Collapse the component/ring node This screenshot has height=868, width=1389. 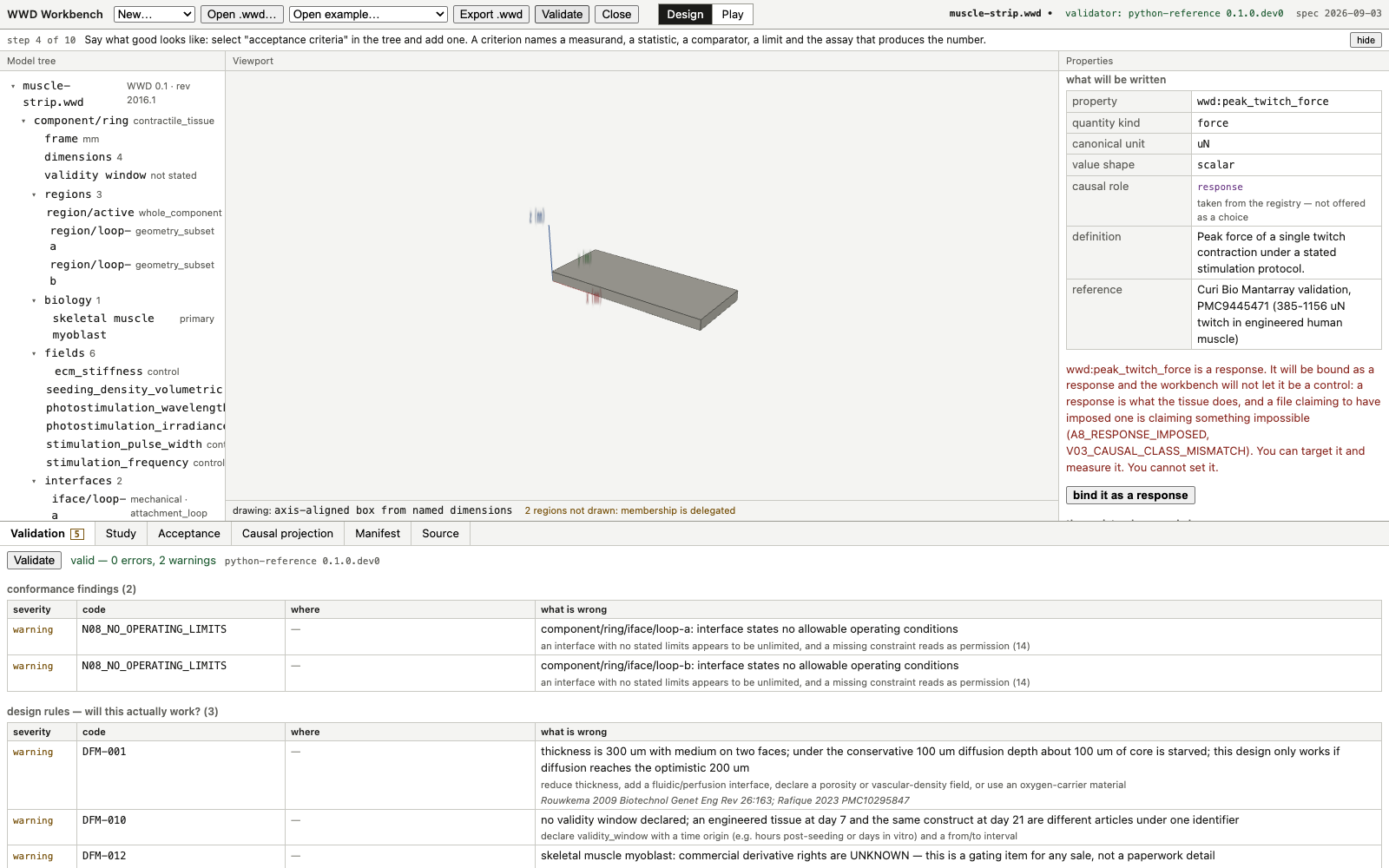pyautogui.click(x=23, y=121)
